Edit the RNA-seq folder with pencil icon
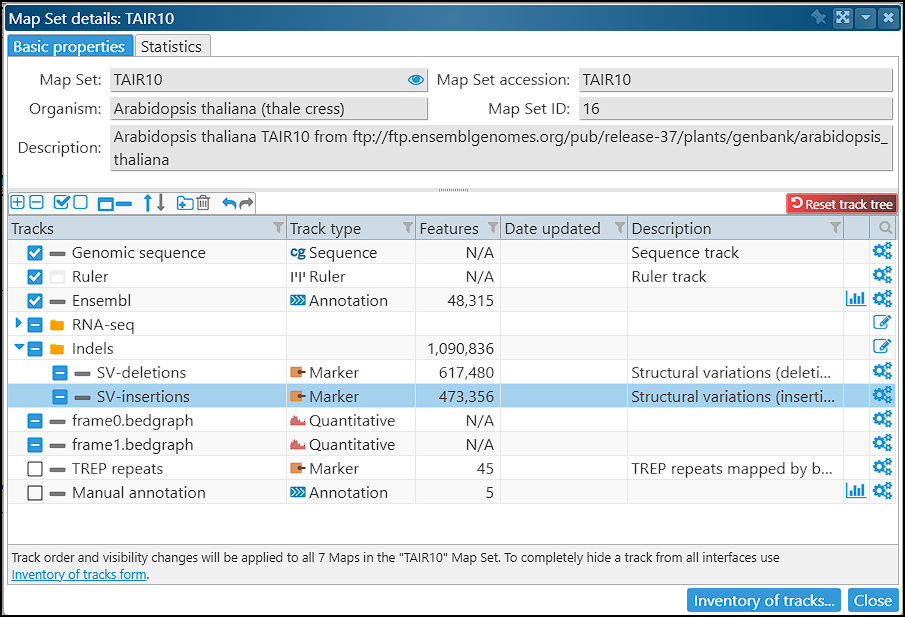 pos(882,323)
